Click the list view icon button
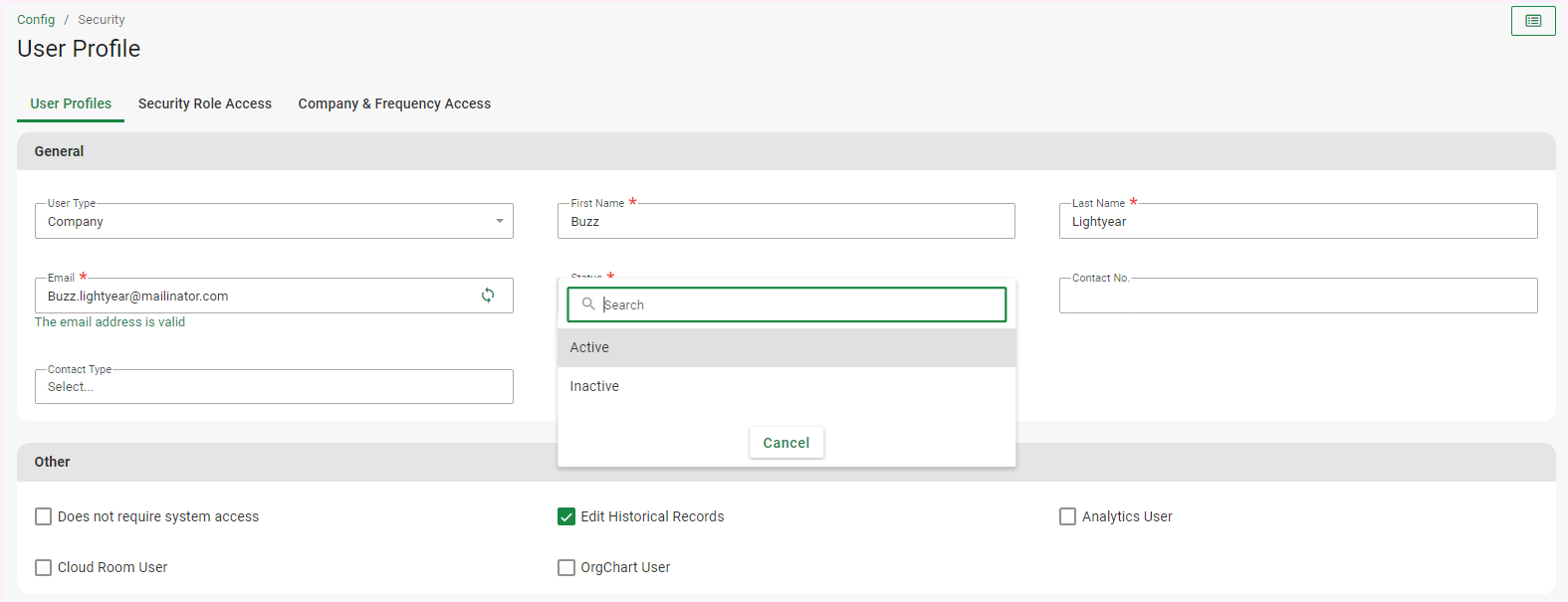 [1532, 21]
